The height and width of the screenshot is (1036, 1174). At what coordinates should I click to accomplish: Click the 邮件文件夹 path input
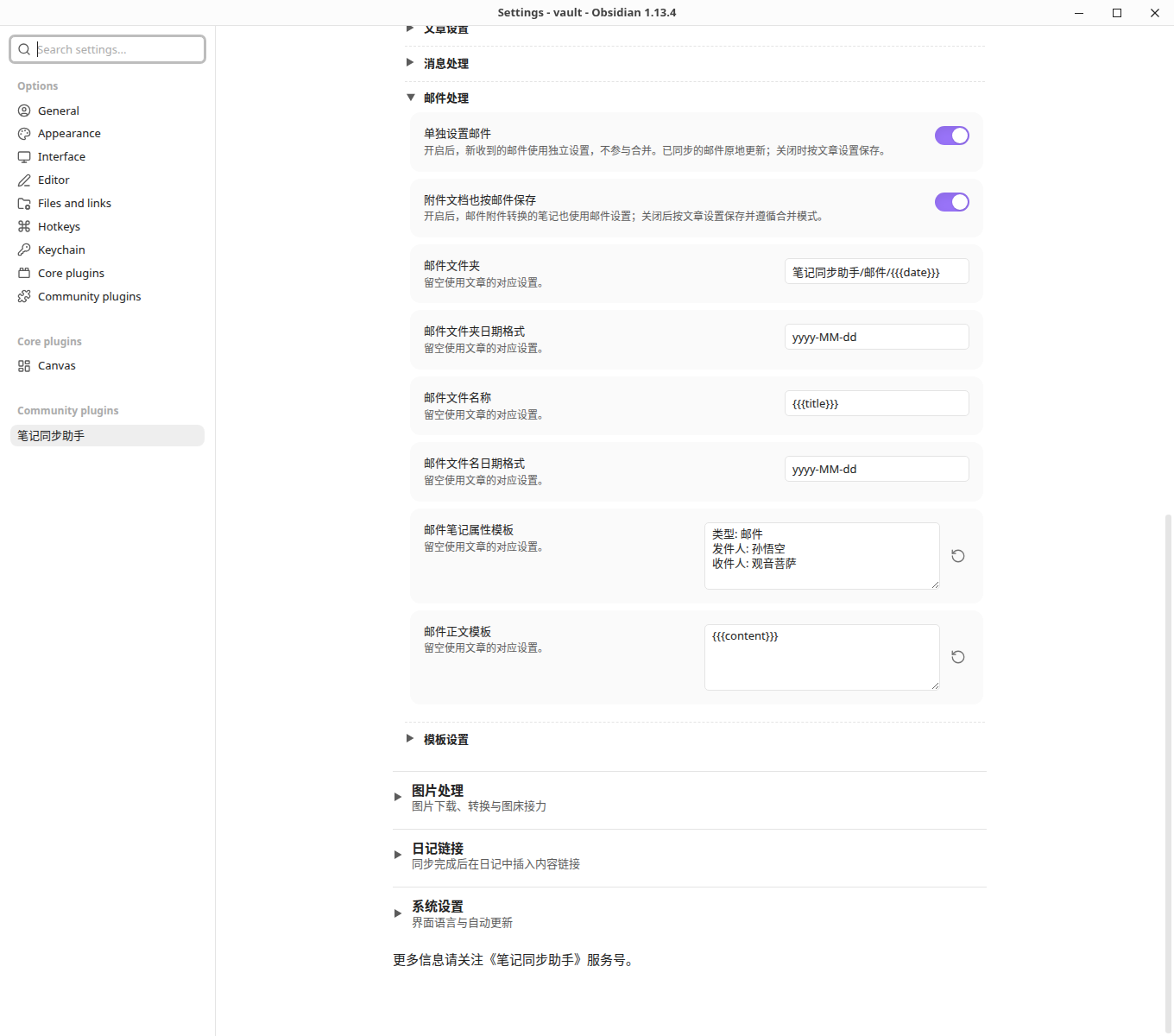coord(877,271)
